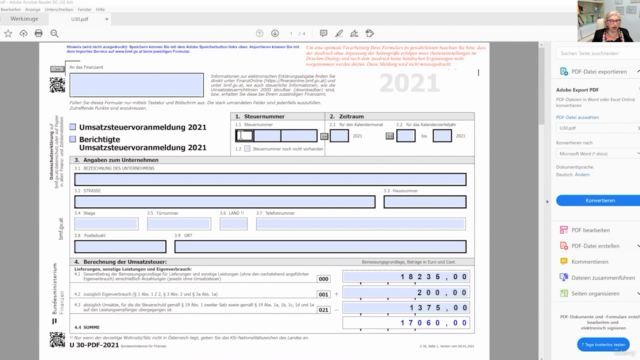
Task: Click the calendar icon before the Kalendermonat field
Action: [324, 136]
